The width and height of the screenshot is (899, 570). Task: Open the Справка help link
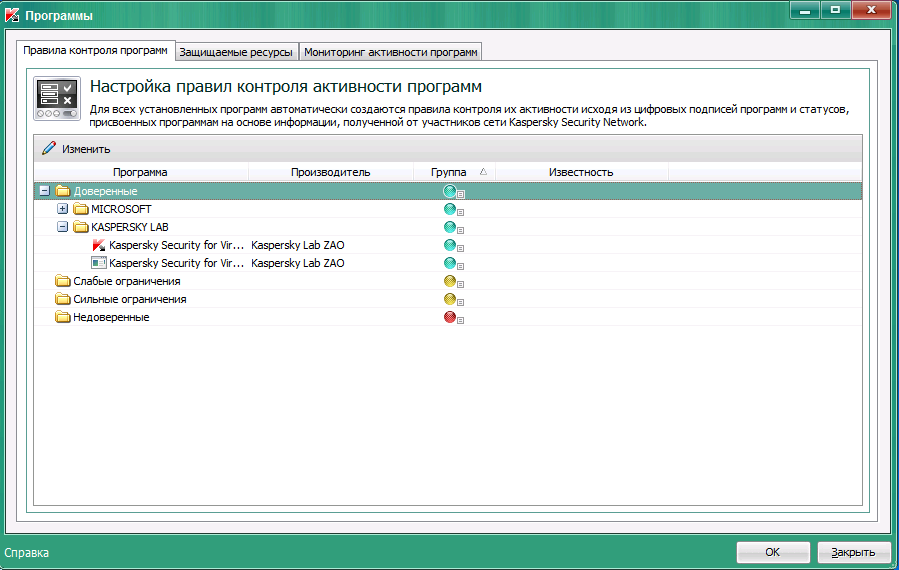pyautogui.click(x=26, y=552)
